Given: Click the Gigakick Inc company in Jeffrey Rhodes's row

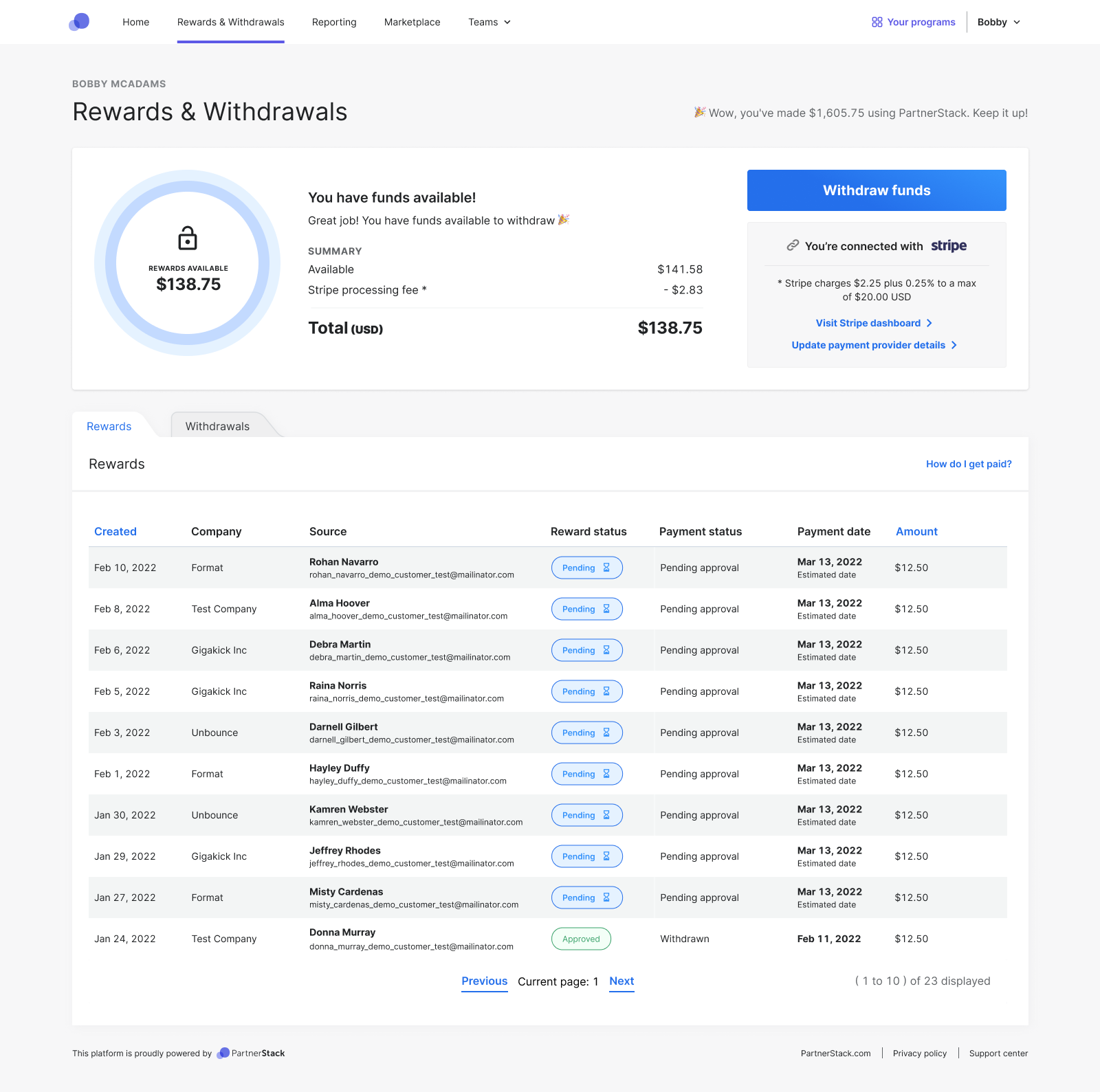Looking at the screenshot, I should pos(219,856).
